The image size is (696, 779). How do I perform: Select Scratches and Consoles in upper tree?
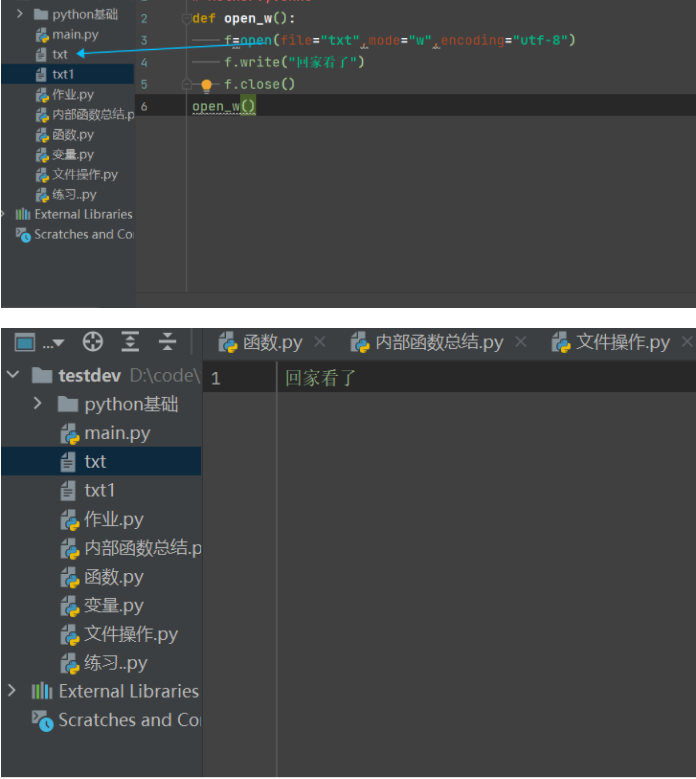click(75, 234)
